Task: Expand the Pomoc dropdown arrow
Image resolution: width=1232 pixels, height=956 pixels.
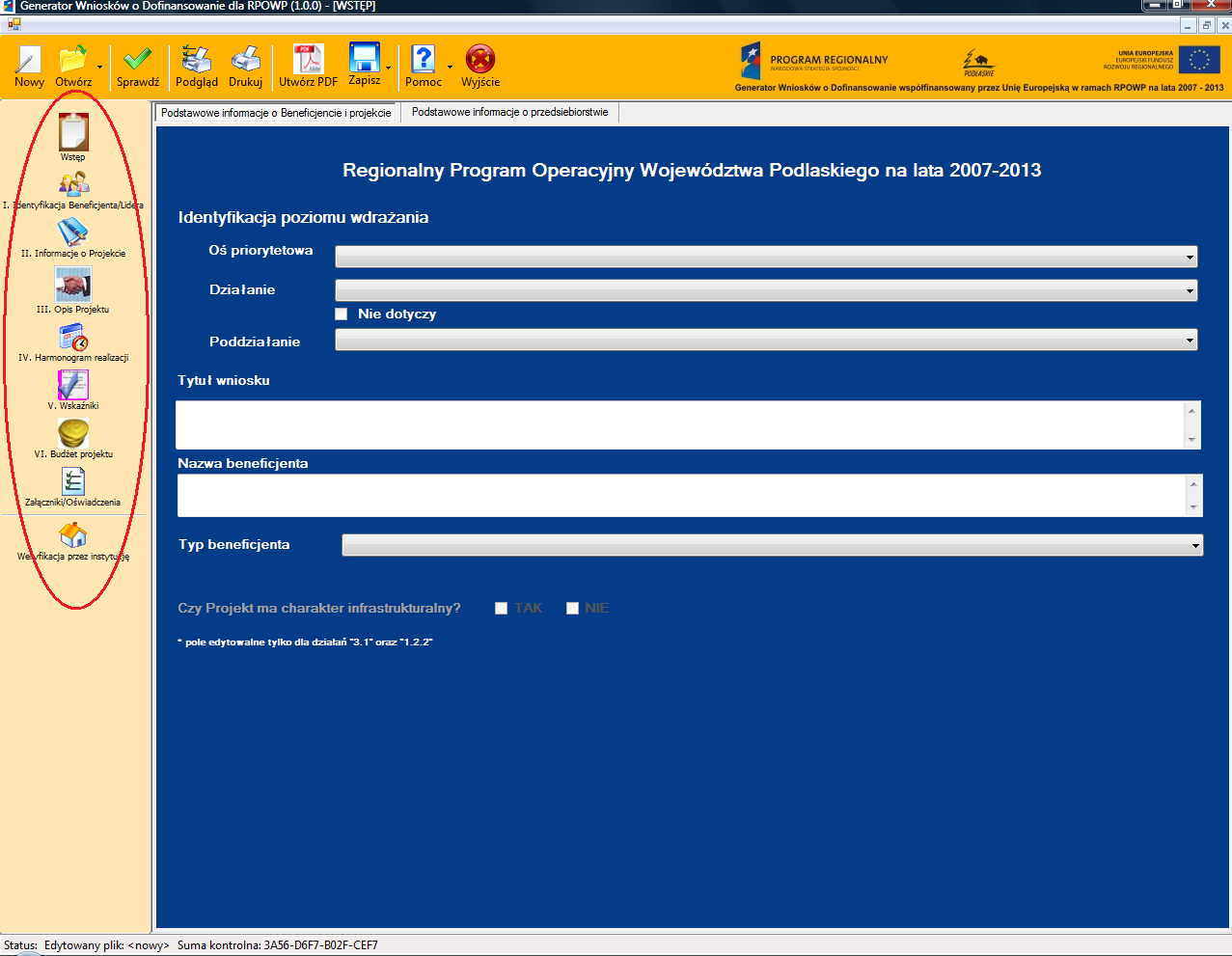Action: [x=450, y=68]
